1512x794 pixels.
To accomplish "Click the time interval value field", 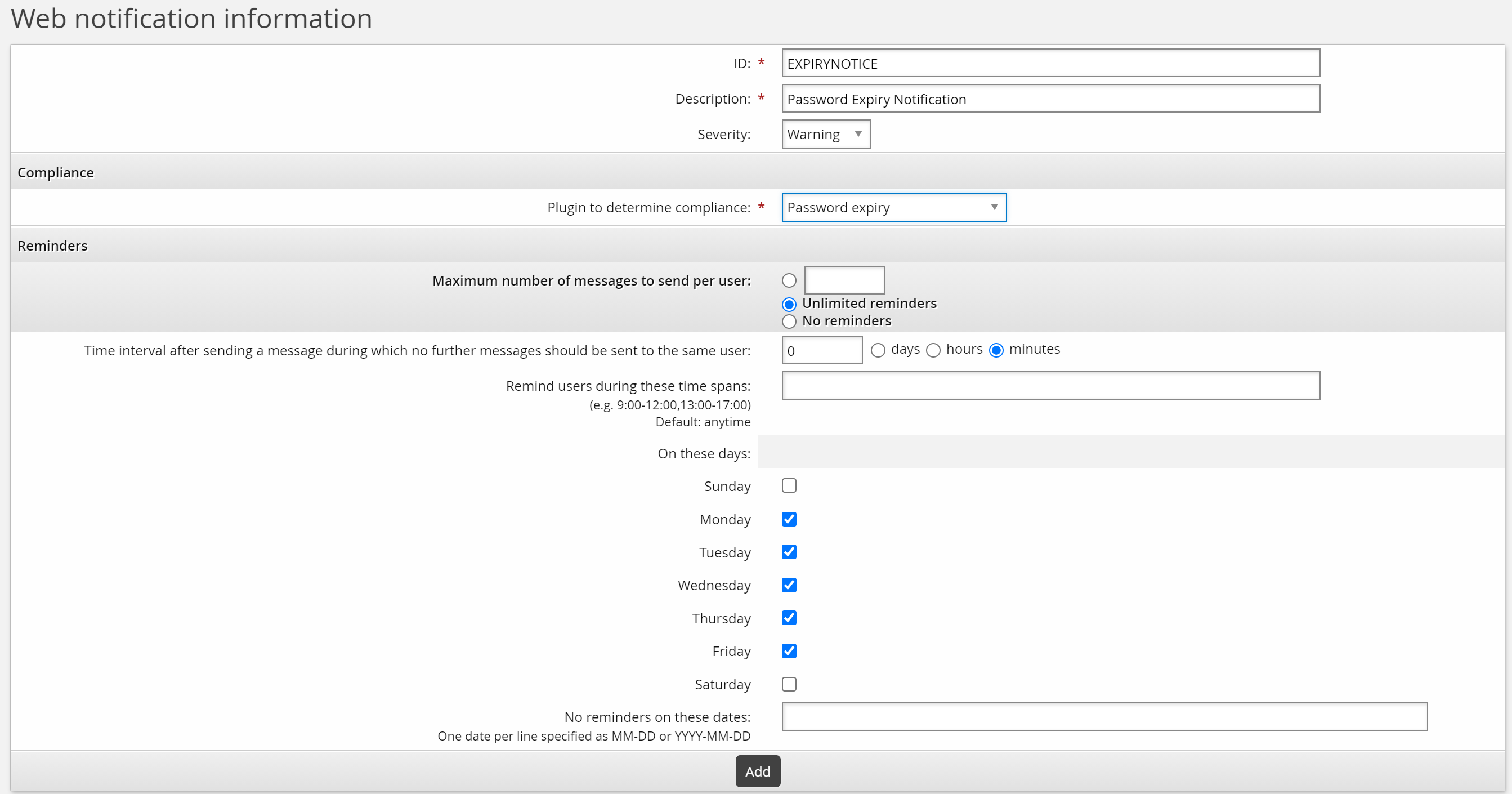I will pos(821,351).
